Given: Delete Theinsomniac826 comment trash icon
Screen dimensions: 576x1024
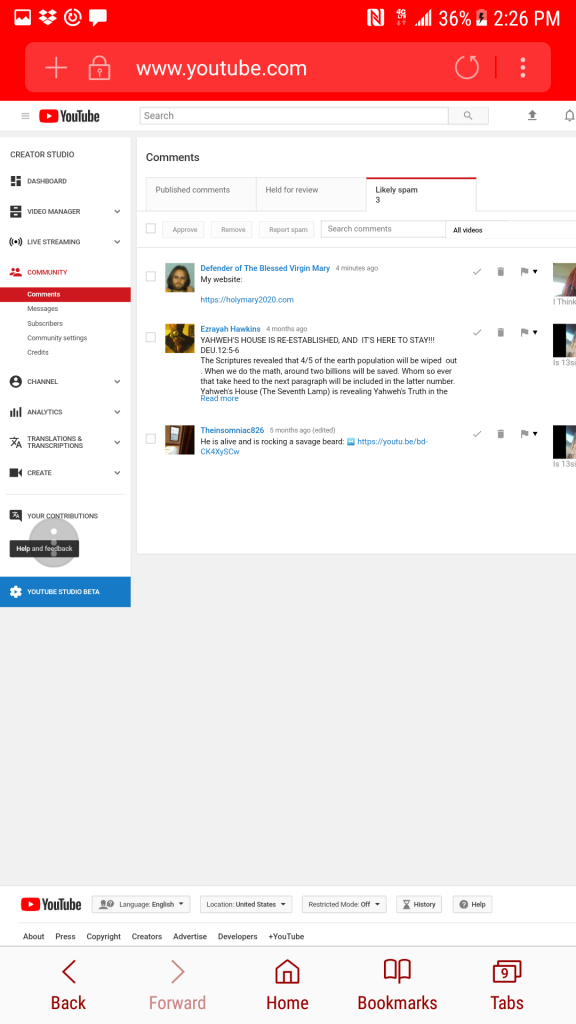Looking at the screenshot, I should tap(501, 434).
